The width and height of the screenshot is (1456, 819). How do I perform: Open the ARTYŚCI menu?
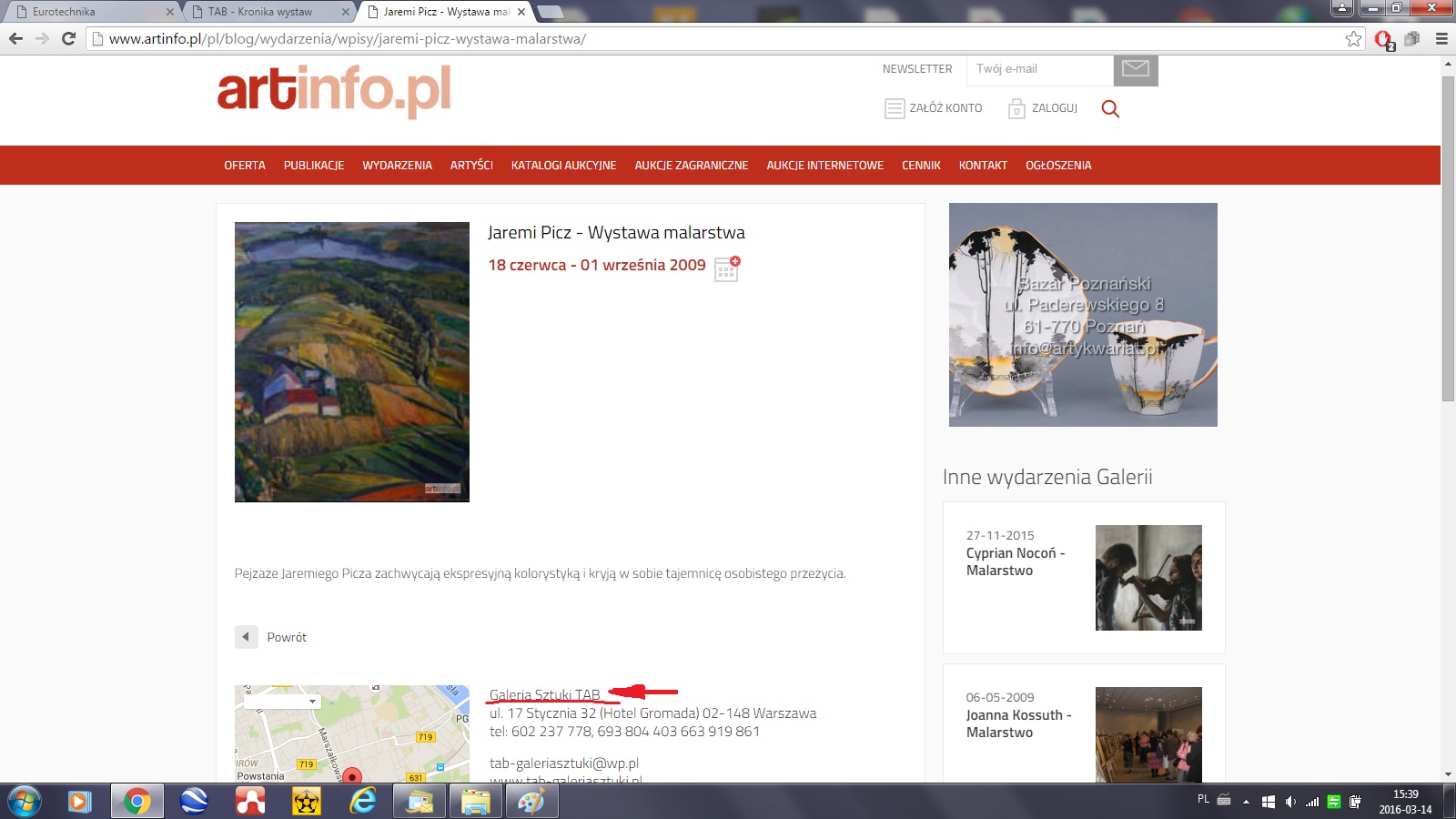(x=471, y=166)
